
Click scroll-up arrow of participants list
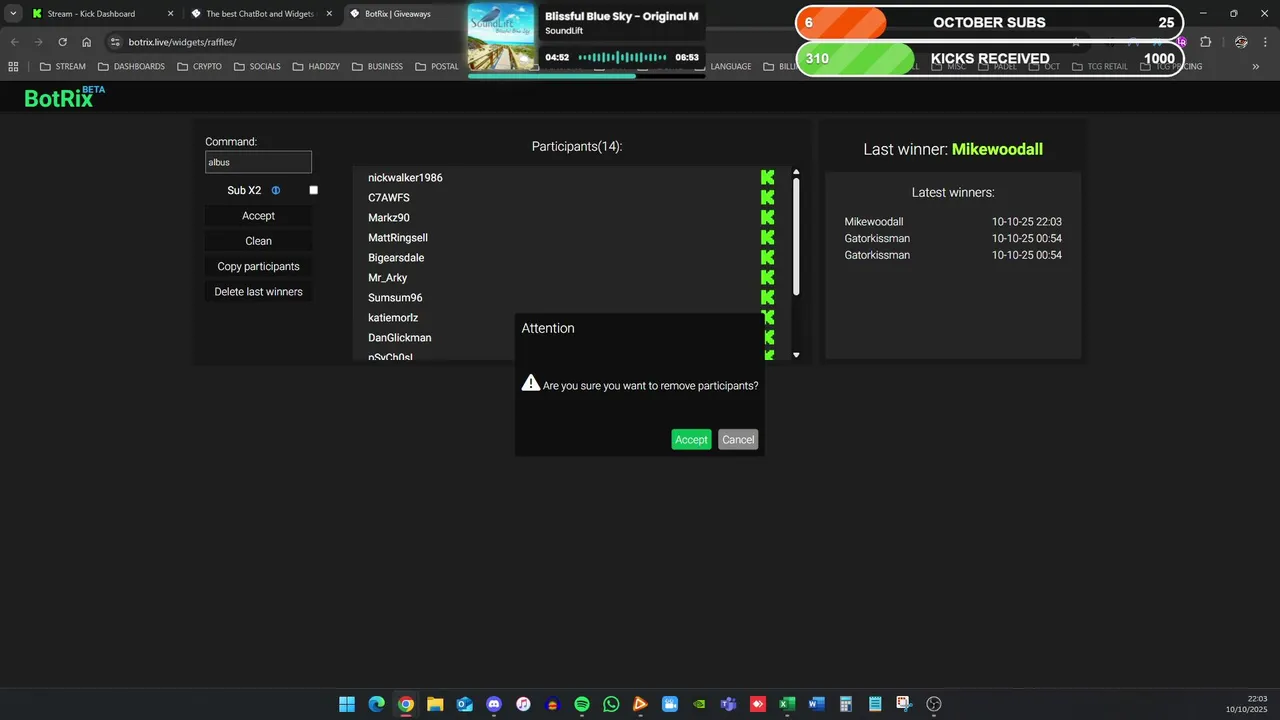(796, 172)
